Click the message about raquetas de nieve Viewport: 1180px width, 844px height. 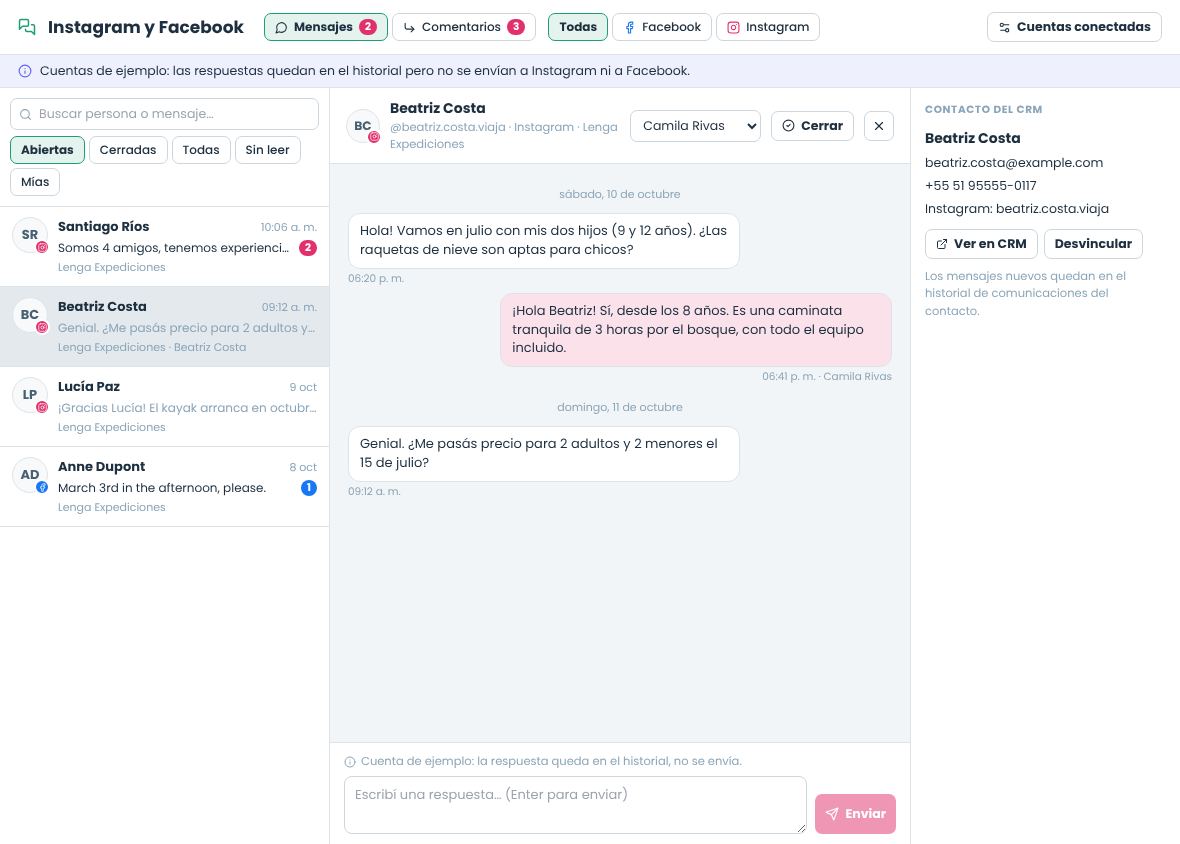click(x=543, y=241)
